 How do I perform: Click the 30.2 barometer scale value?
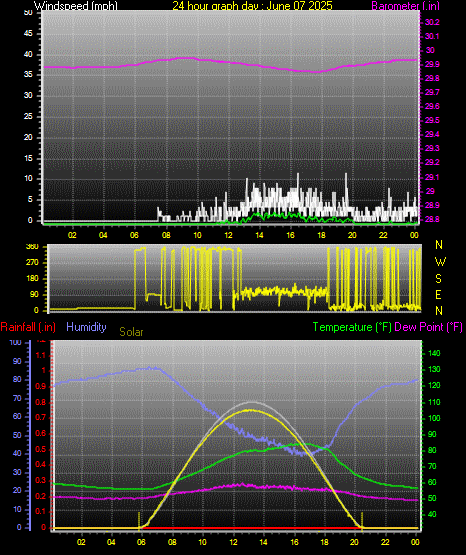(x=432, y=22)
